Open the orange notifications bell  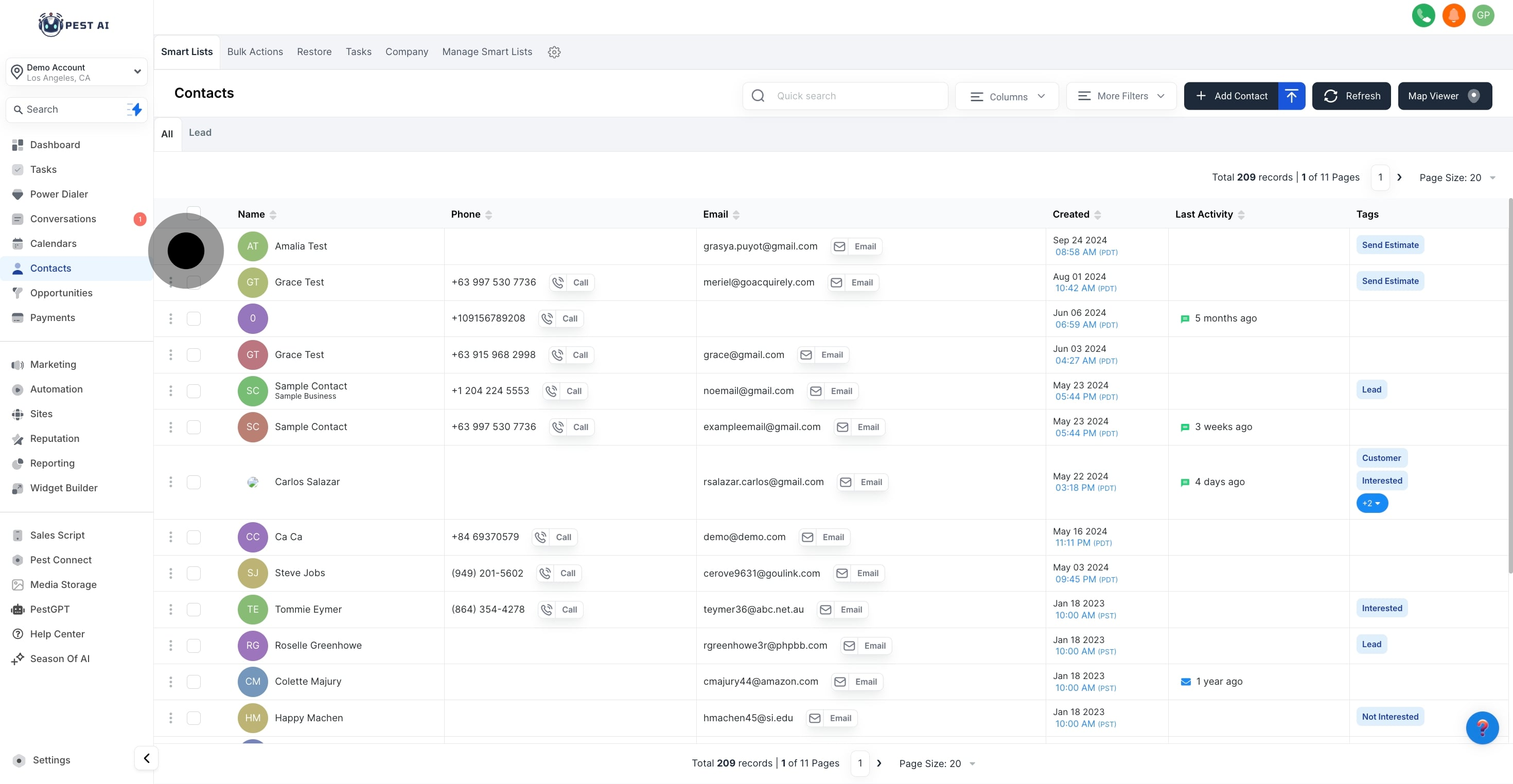coord(1453,15)
